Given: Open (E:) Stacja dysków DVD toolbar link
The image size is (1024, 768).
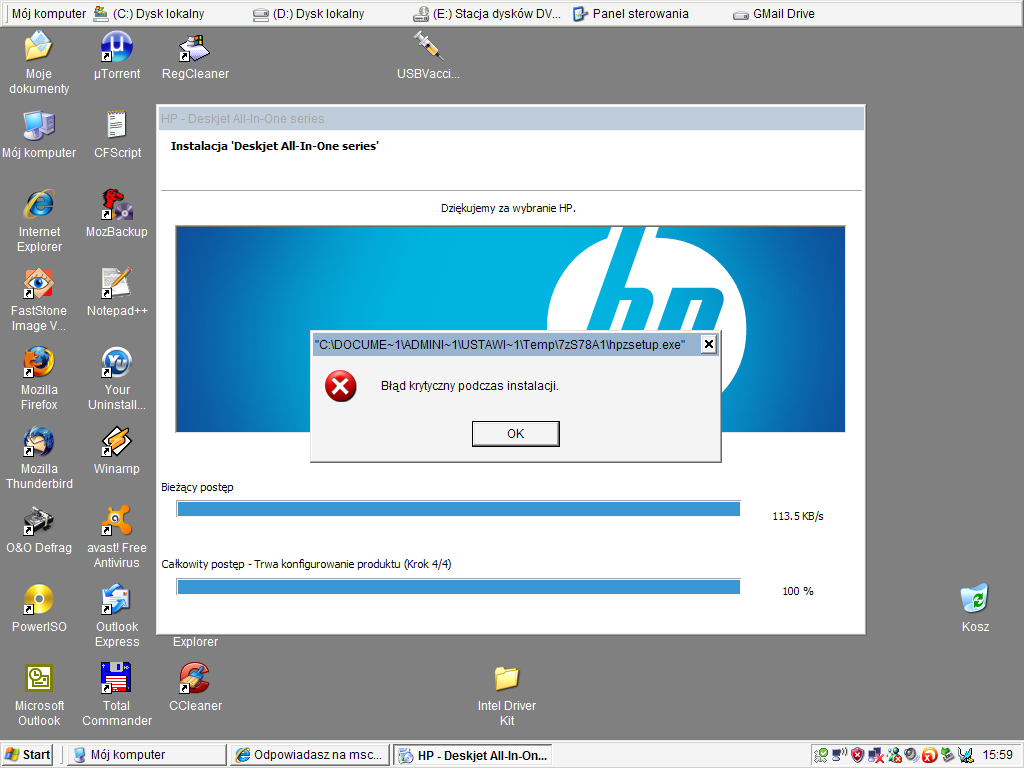Looking at the screenshot, I should click(487, 14).
